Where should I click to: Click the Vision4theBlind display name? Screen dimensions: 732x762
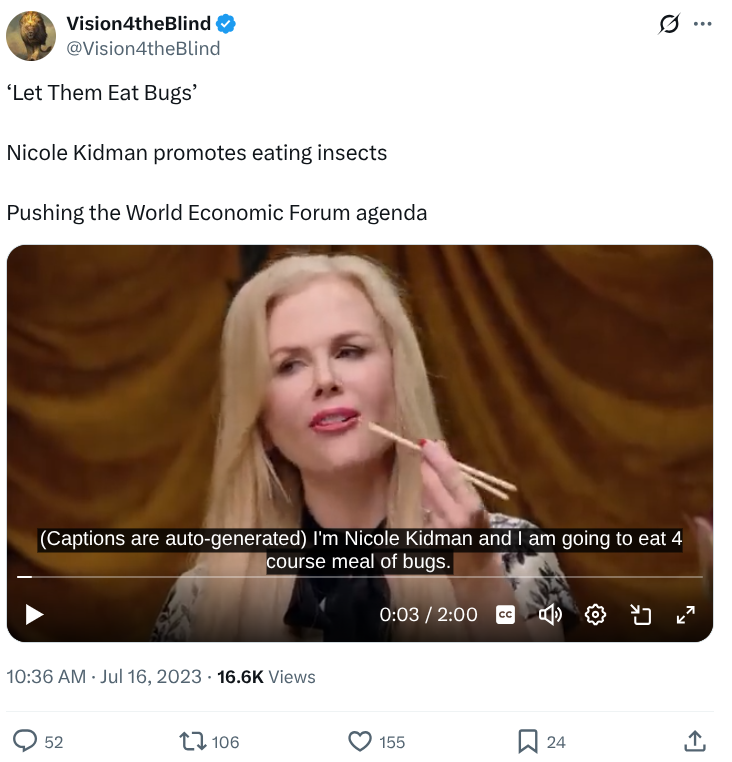(x=138, y=24)
